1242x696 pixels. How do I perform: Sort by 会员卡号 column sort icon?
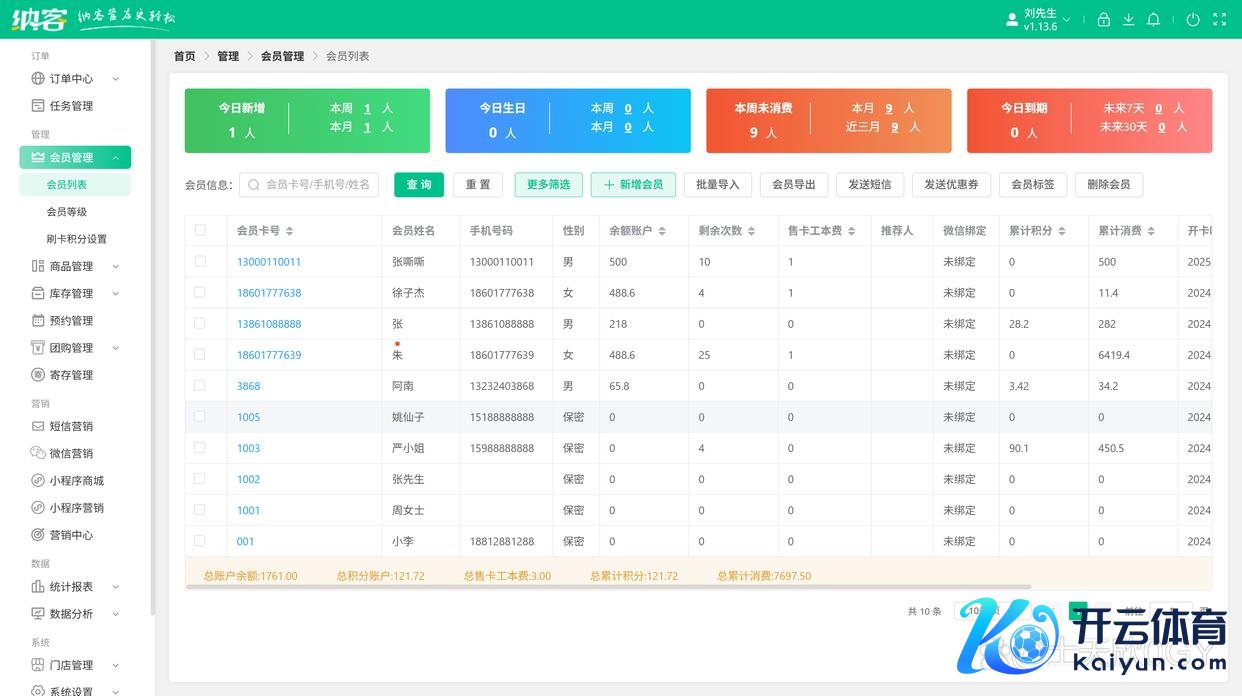pos(290,231)
